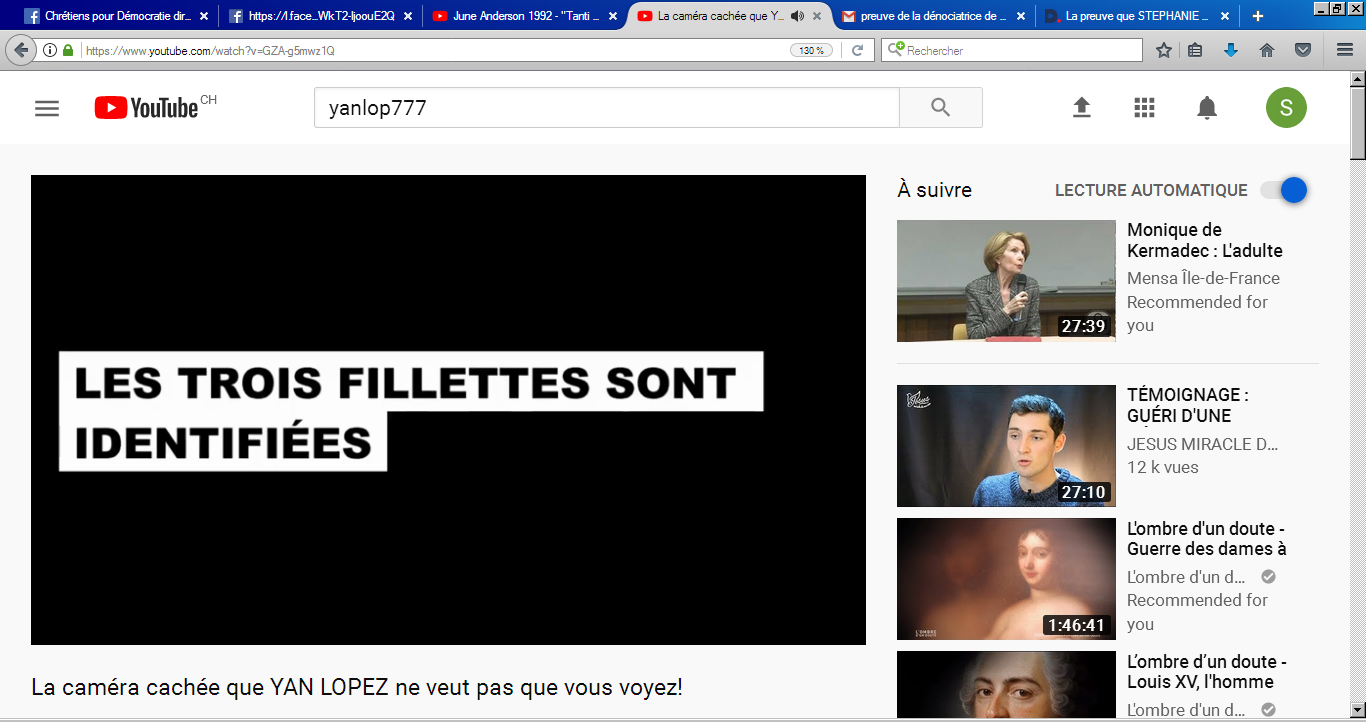Open Monique de Kermadec video thumbnail
The width and height of the screenshot is (1366, 722).
point(1006,281)
